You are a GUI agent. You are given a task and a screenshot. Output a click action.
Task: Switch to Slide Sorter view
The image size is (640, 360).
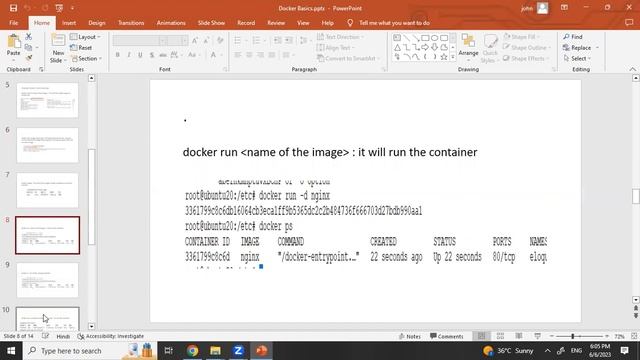pyautogui.click(x=500, y=336)
